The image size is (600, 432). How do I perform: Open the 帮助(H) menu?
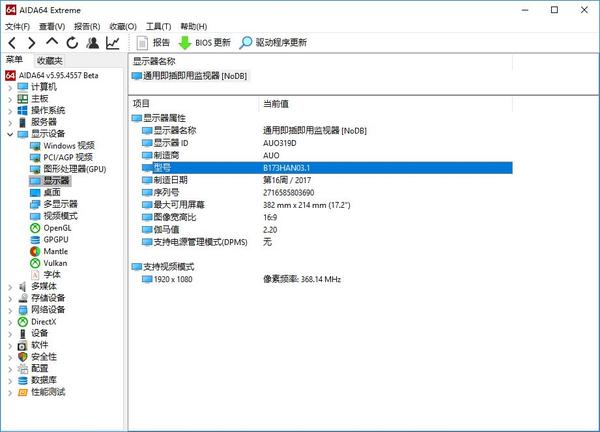tap(194, 26)
